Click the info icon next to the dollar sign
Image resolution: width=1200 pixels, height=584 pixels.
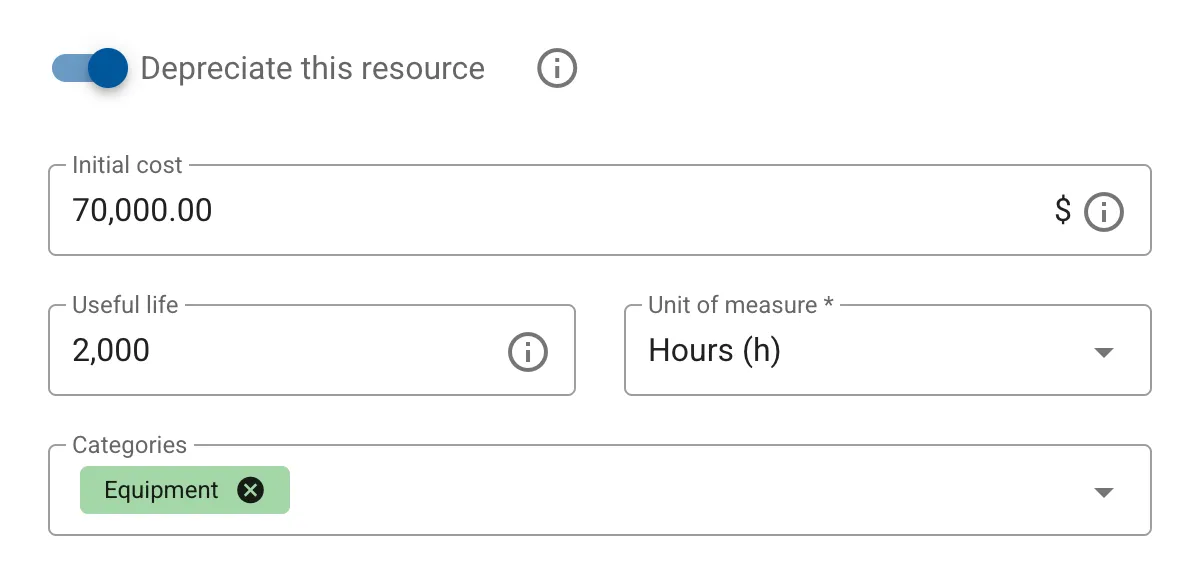[x=1104, y=211]
